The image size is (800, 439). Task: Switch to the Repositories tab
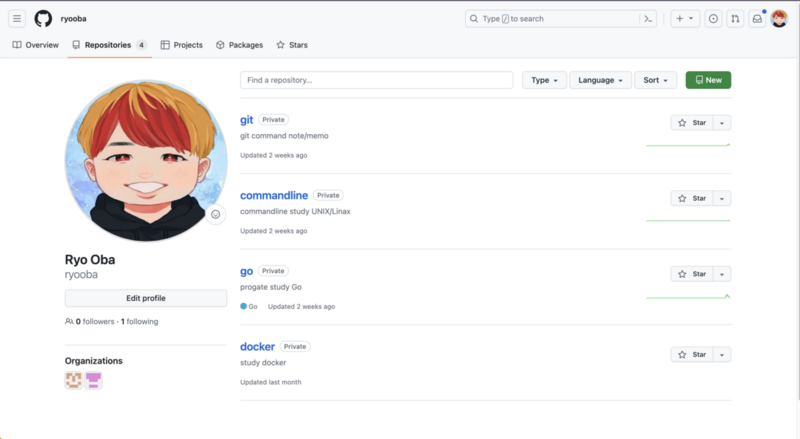110,45
